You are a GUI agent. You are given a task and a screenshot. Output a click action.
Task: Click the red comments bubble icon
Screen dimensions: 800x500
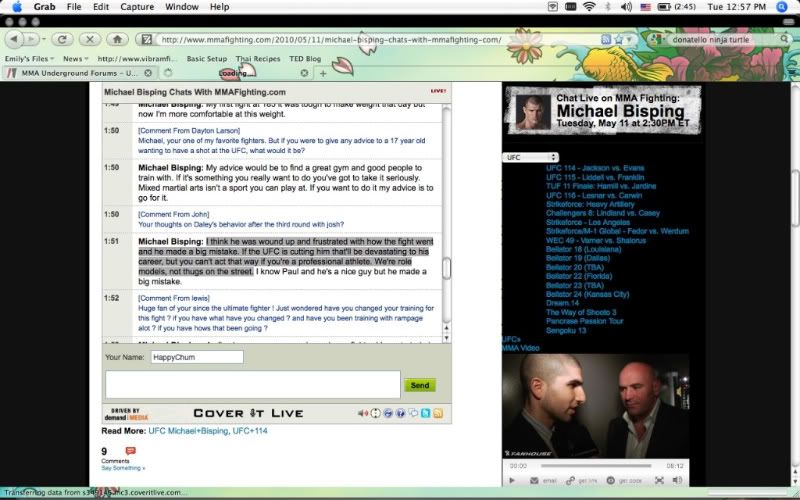pyautogui.click(x=131, y=451)
